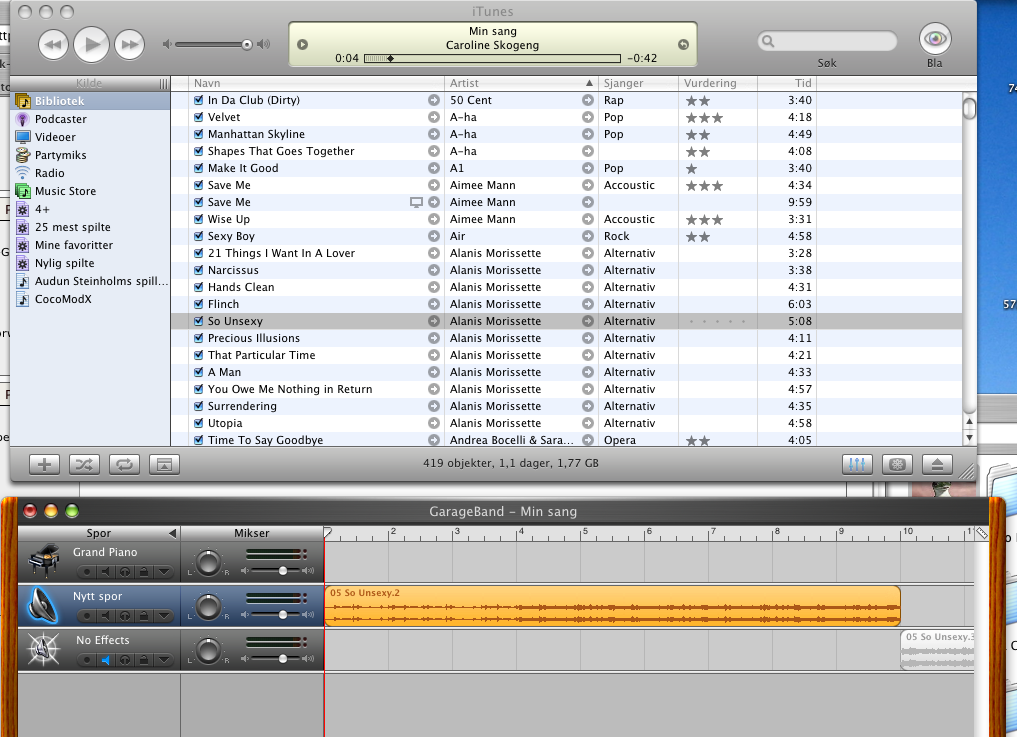The width and height of the screenshot is (1017, 737).
Task: Open the CocoModX playlist
Action: click(x=90, y=299)
